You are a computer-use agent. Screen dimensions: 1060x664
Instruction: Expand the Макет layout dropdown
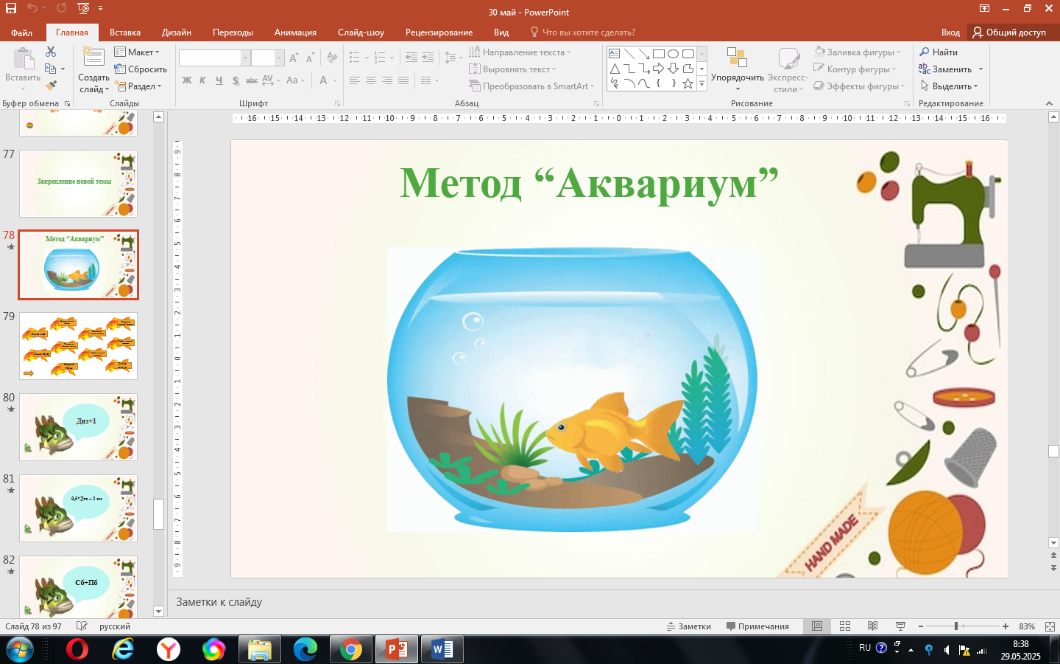[138, 52]
